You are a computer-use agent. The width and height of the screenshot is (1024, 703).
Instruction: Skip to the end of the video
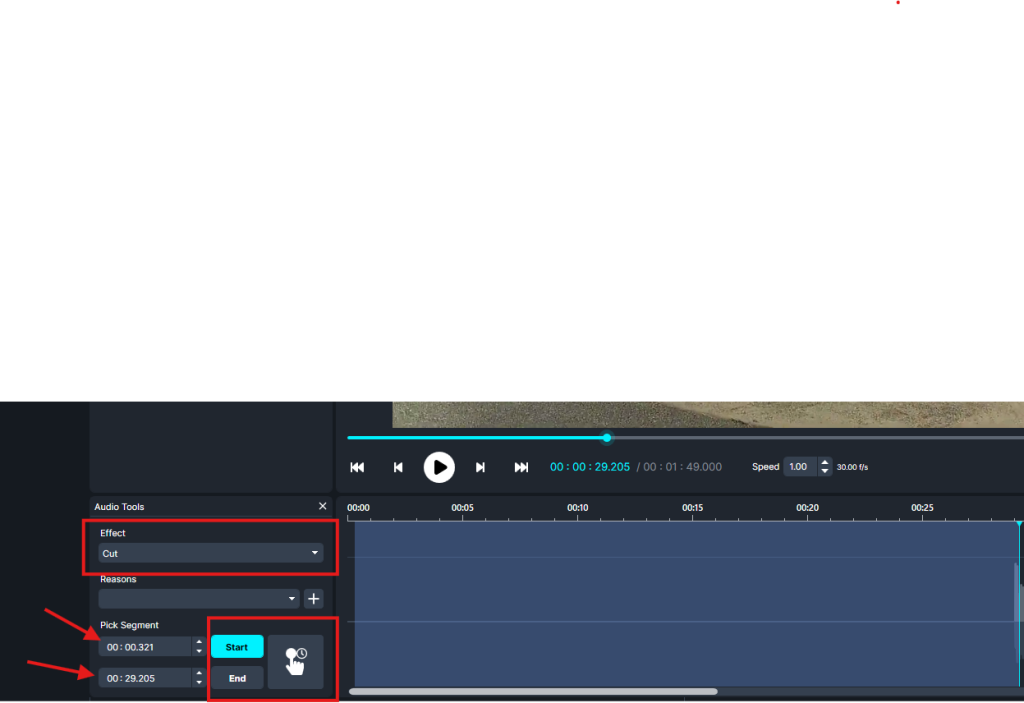[521, 467]
